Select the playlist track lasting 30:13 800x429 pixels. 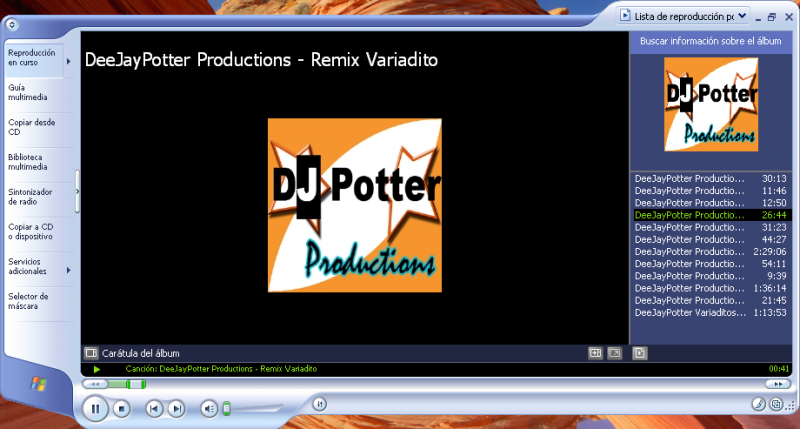(x=711, y=179)
